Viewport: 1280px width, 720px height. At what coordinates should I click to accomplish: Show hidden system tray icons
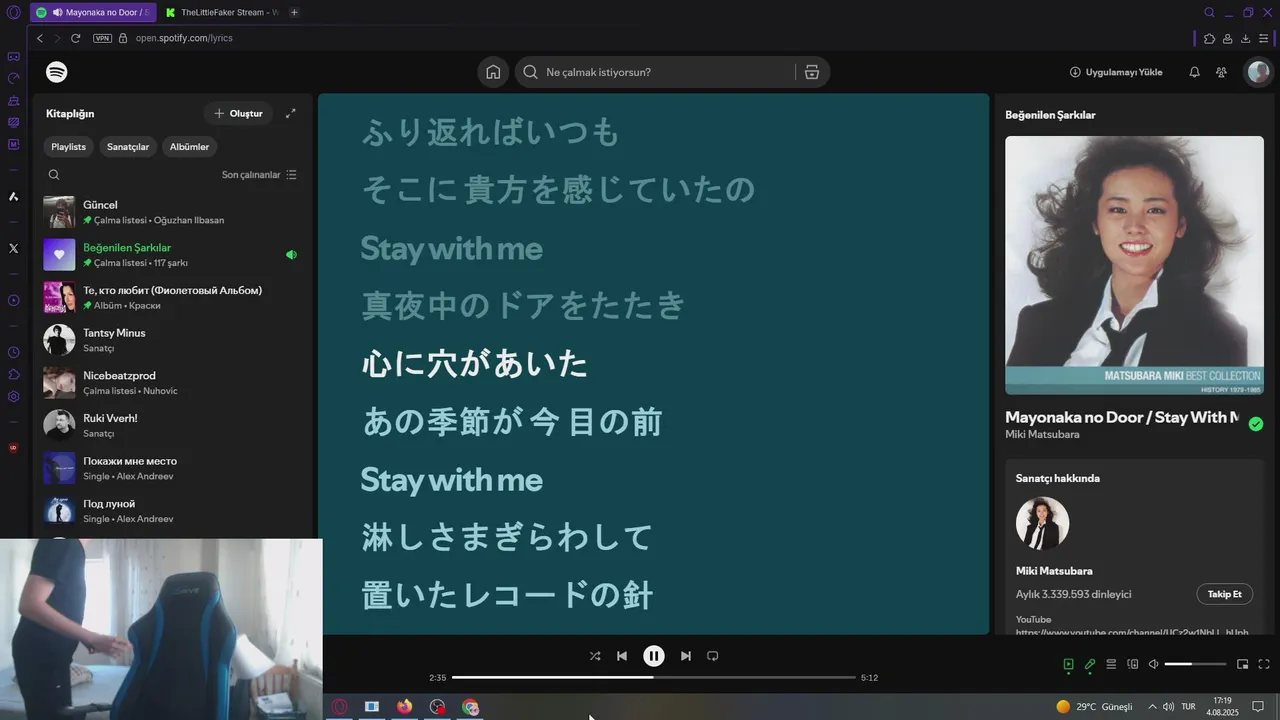pyautogui.click(x=1151, y=706)
